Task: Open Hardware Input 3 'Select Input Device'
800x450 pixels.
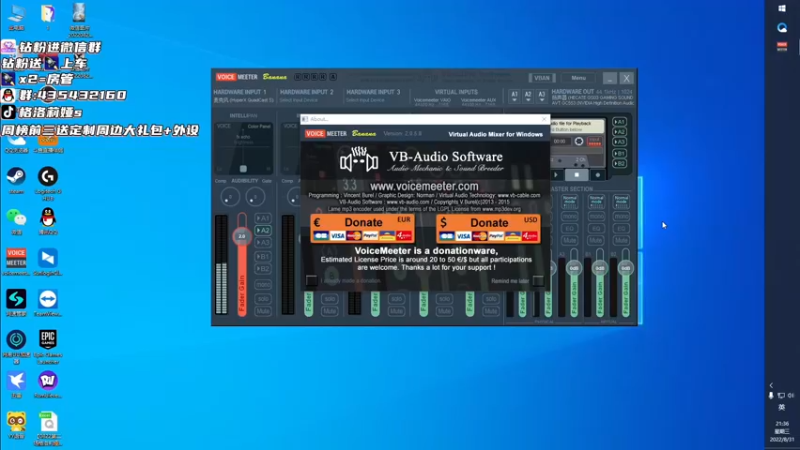Action: (365, 101)
